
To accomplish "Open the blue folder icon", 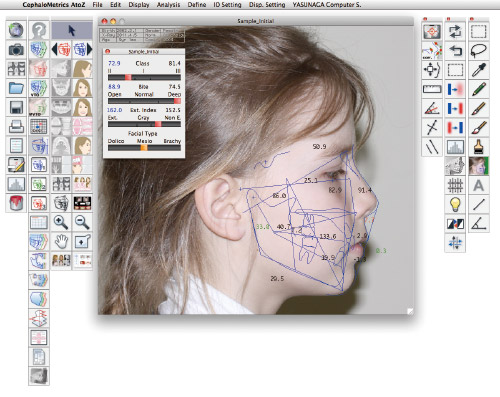I will 16,88.
